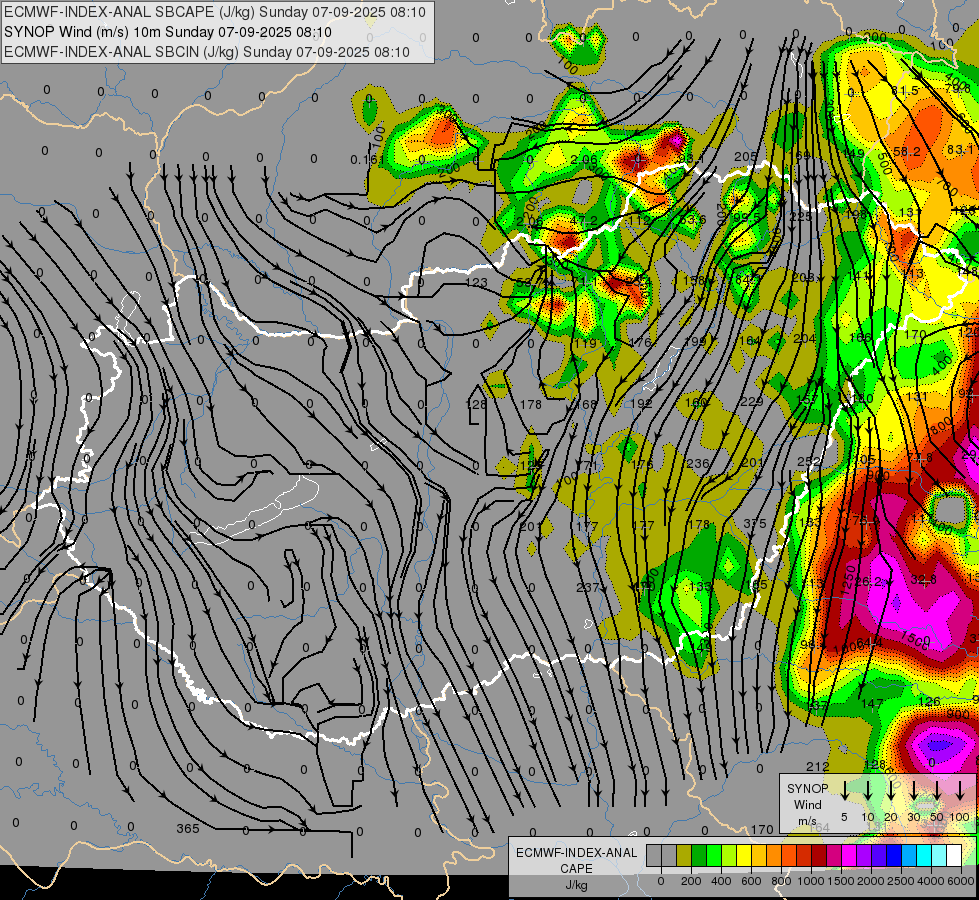Click the '119' value on the map
The height and width of the screenshot is (900, 979).
[586, 344]
